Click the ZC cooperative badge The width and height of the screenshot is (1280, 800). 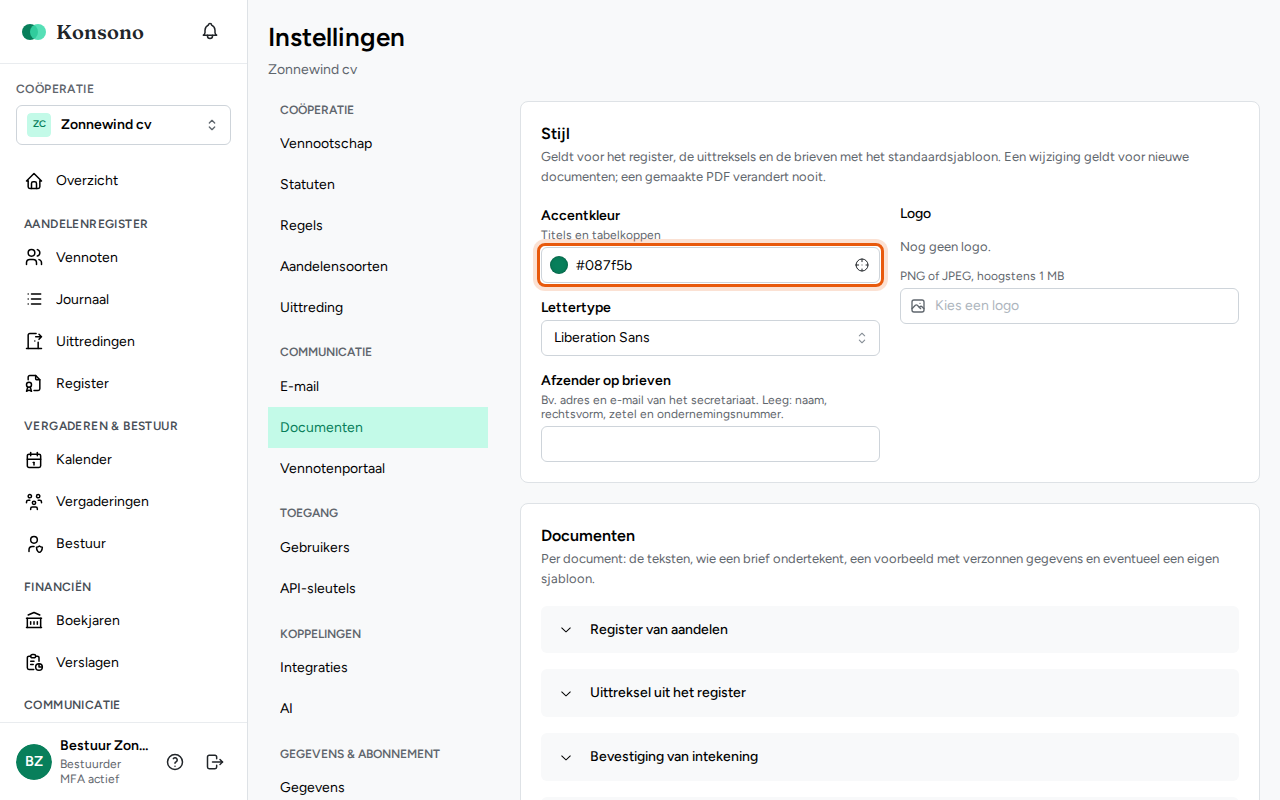tap(39, 125)
